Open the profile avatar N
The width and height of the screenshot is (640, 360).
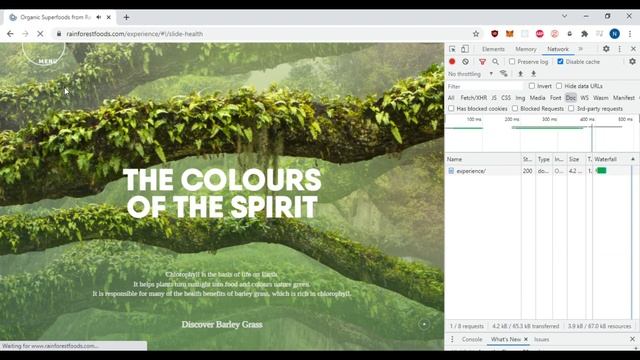pos(615,34)
